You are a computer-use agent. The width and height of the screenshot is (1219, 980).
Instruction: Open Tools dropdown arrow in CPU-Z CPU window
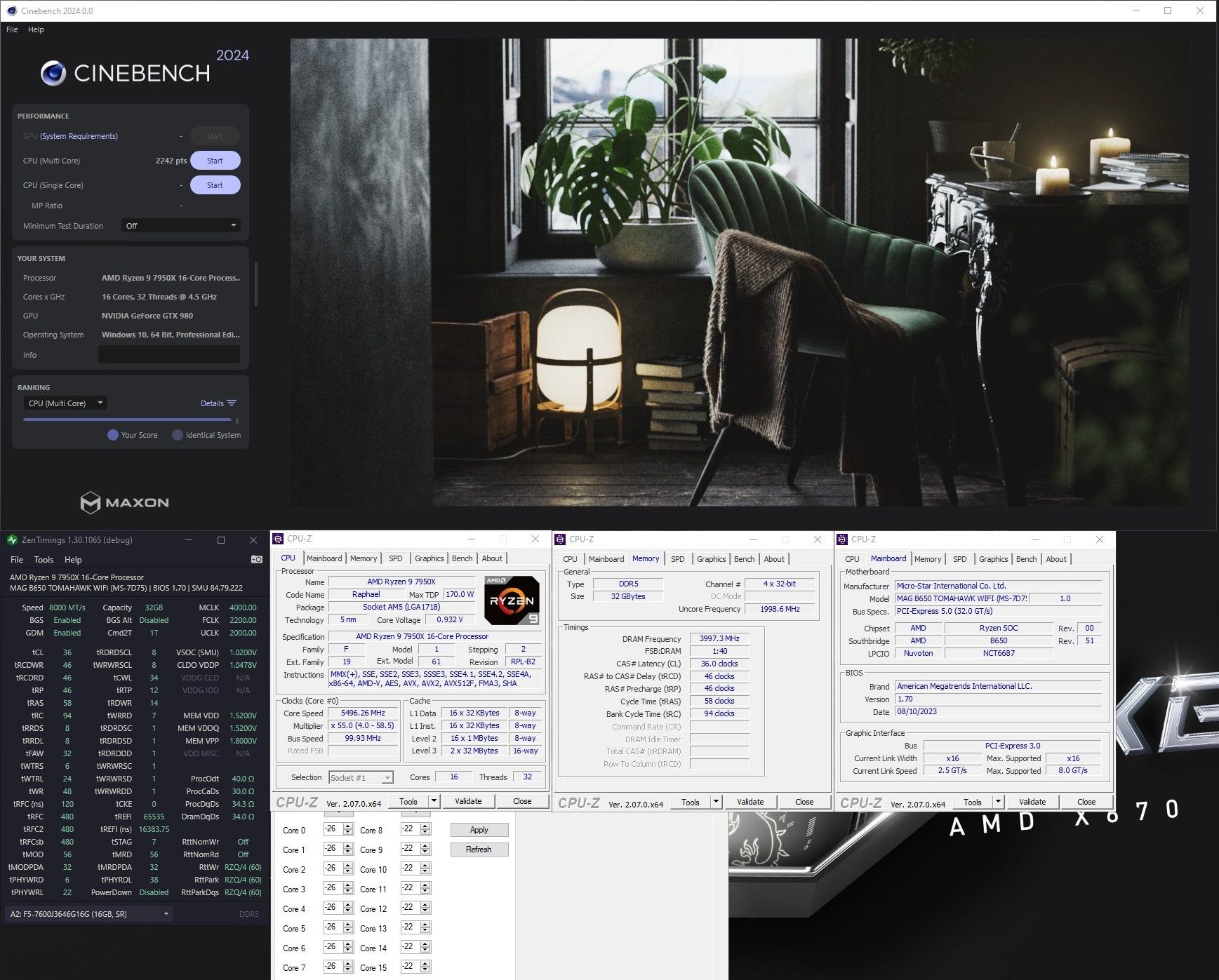[434, 801]
